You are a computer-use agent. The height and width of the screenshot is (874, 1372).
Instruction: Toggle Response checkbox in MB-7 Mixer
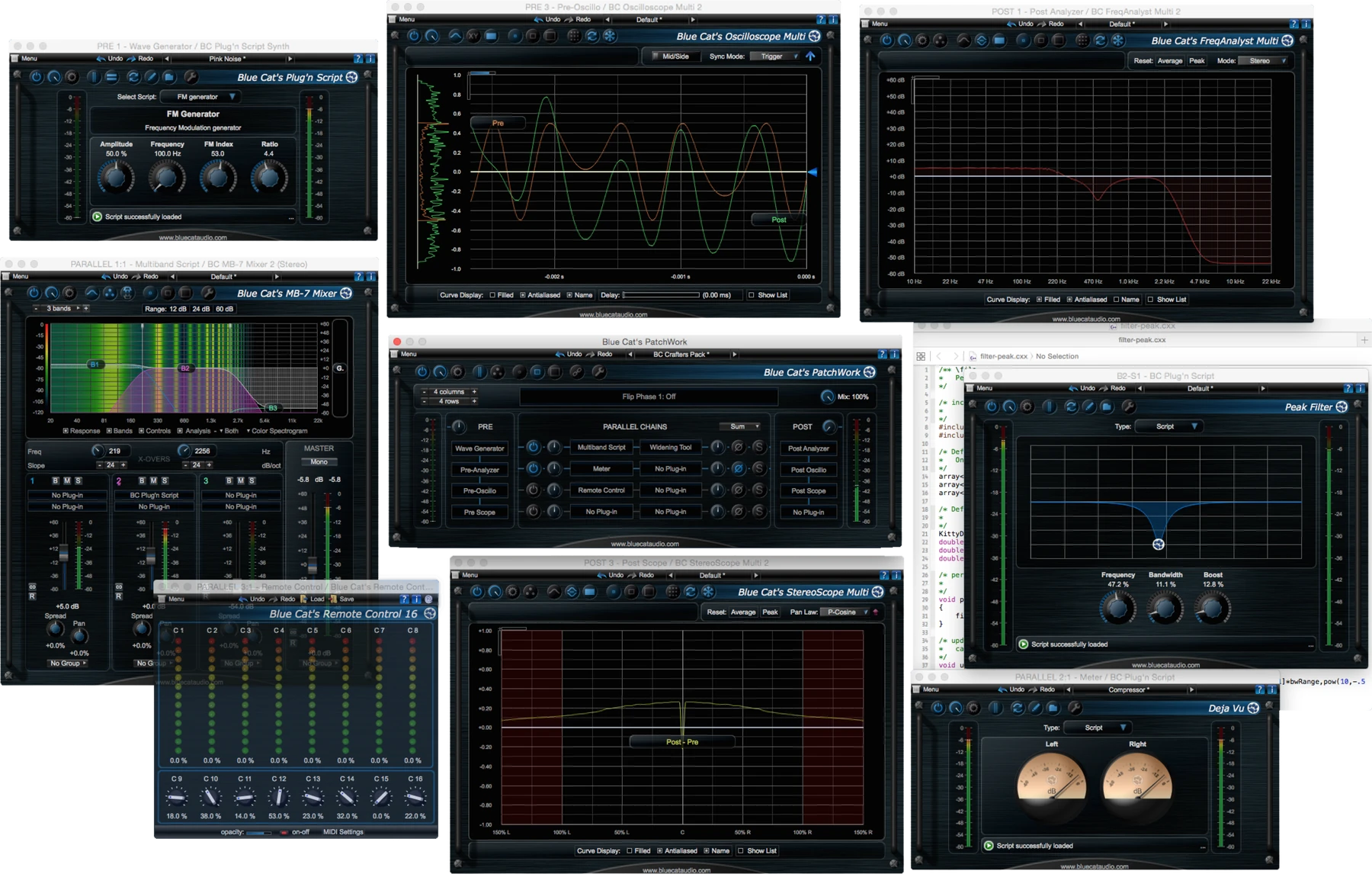[66, 431]
